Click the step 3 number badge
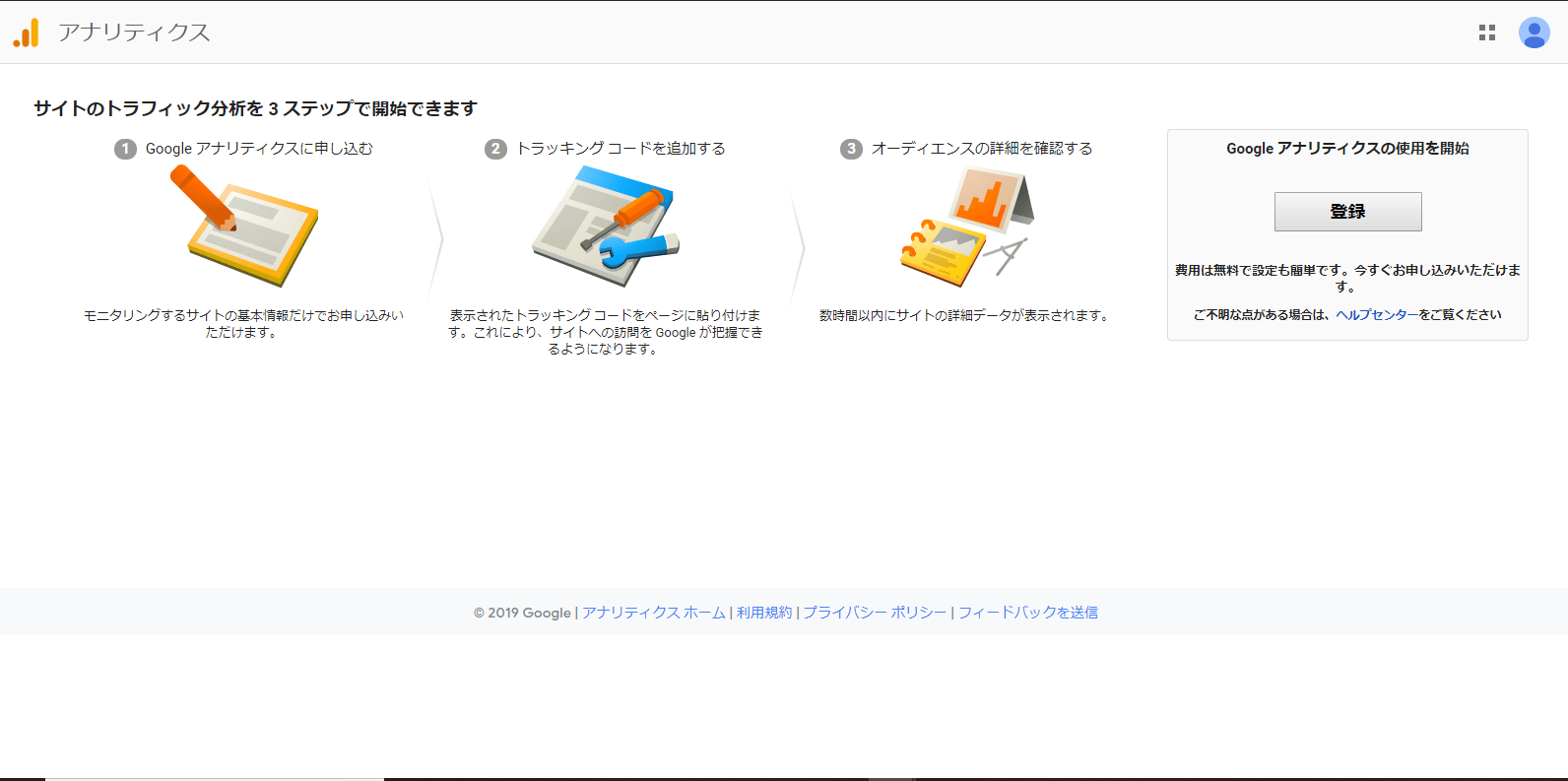Screen dimensions: 1568x781 (851, 149)
